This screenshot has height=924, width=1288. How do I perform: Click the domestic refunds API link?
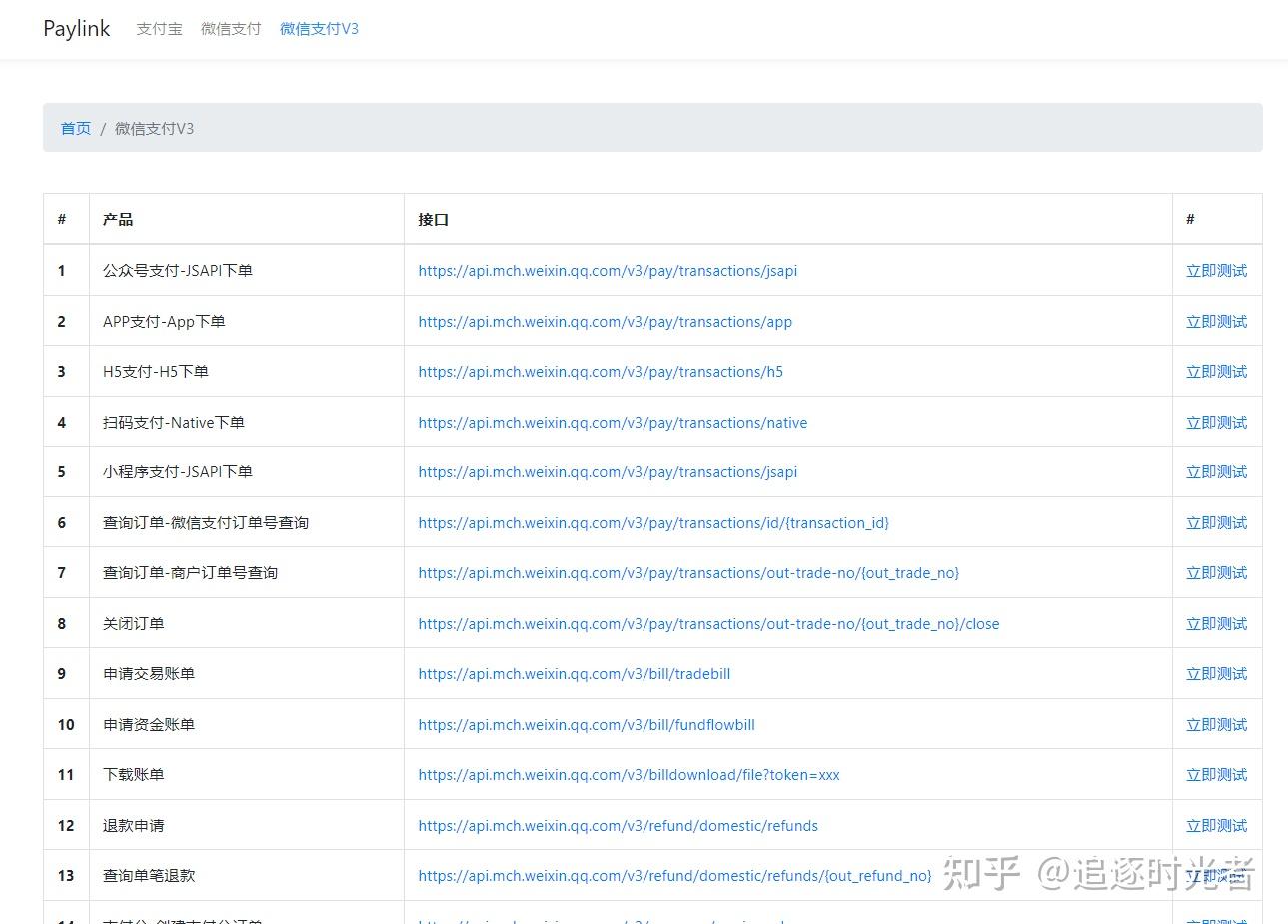(x=618, y=825)
